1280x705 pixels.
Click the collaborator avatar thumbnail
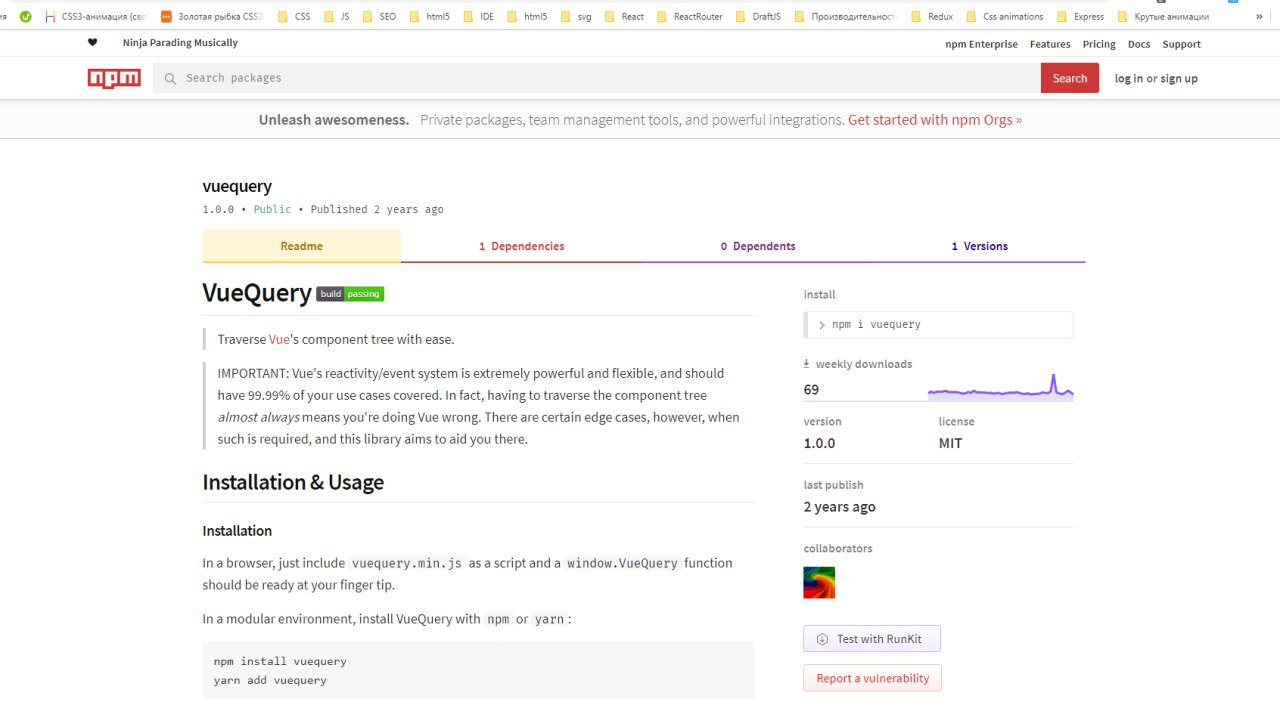click(819, 582)
